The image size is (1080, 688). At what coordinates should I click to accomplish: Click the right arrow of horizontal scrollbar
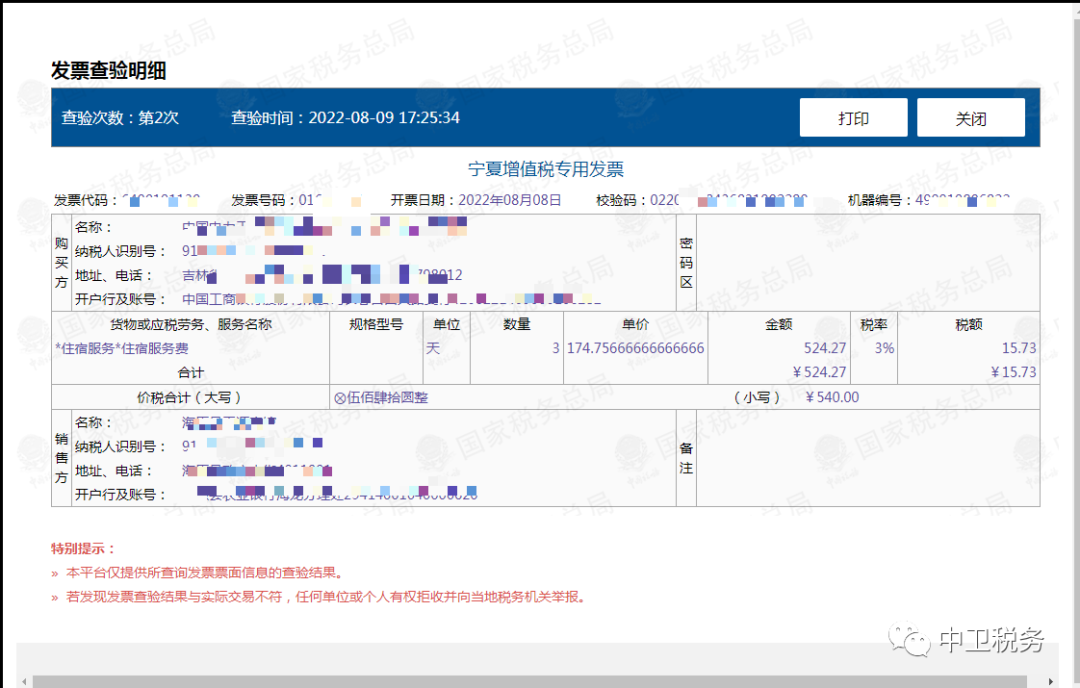click(x=1050, y=682)
